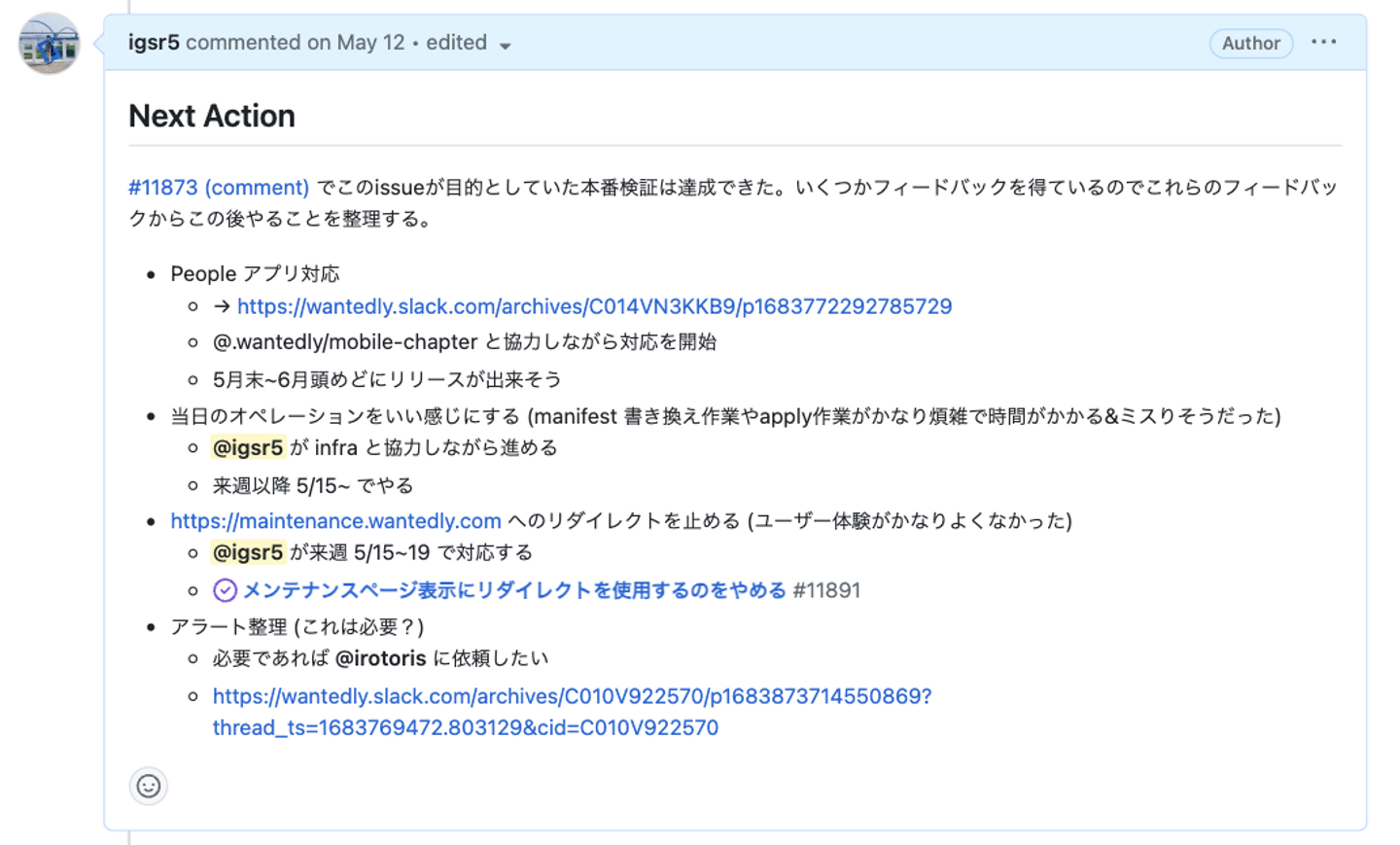The image size is (1400, 845).
Task: Click the Author badge label
Action: coord(1250,43)
